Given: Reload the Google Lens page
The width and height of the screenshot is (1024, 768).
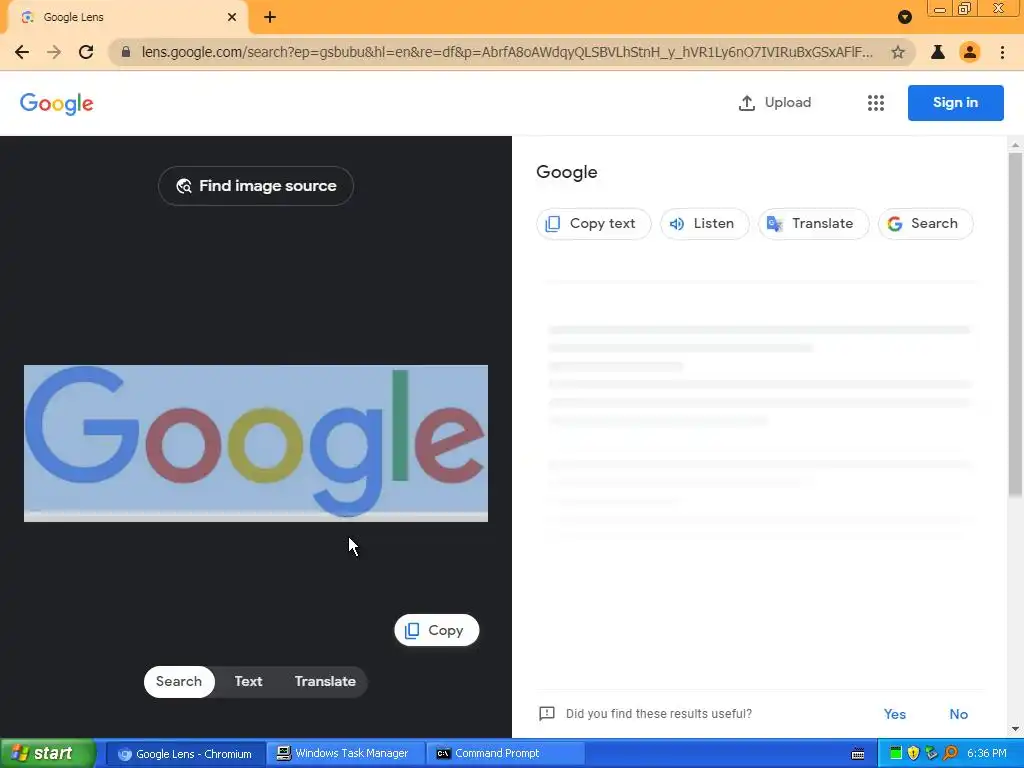Looking at the screenshot, I should 86,52.
